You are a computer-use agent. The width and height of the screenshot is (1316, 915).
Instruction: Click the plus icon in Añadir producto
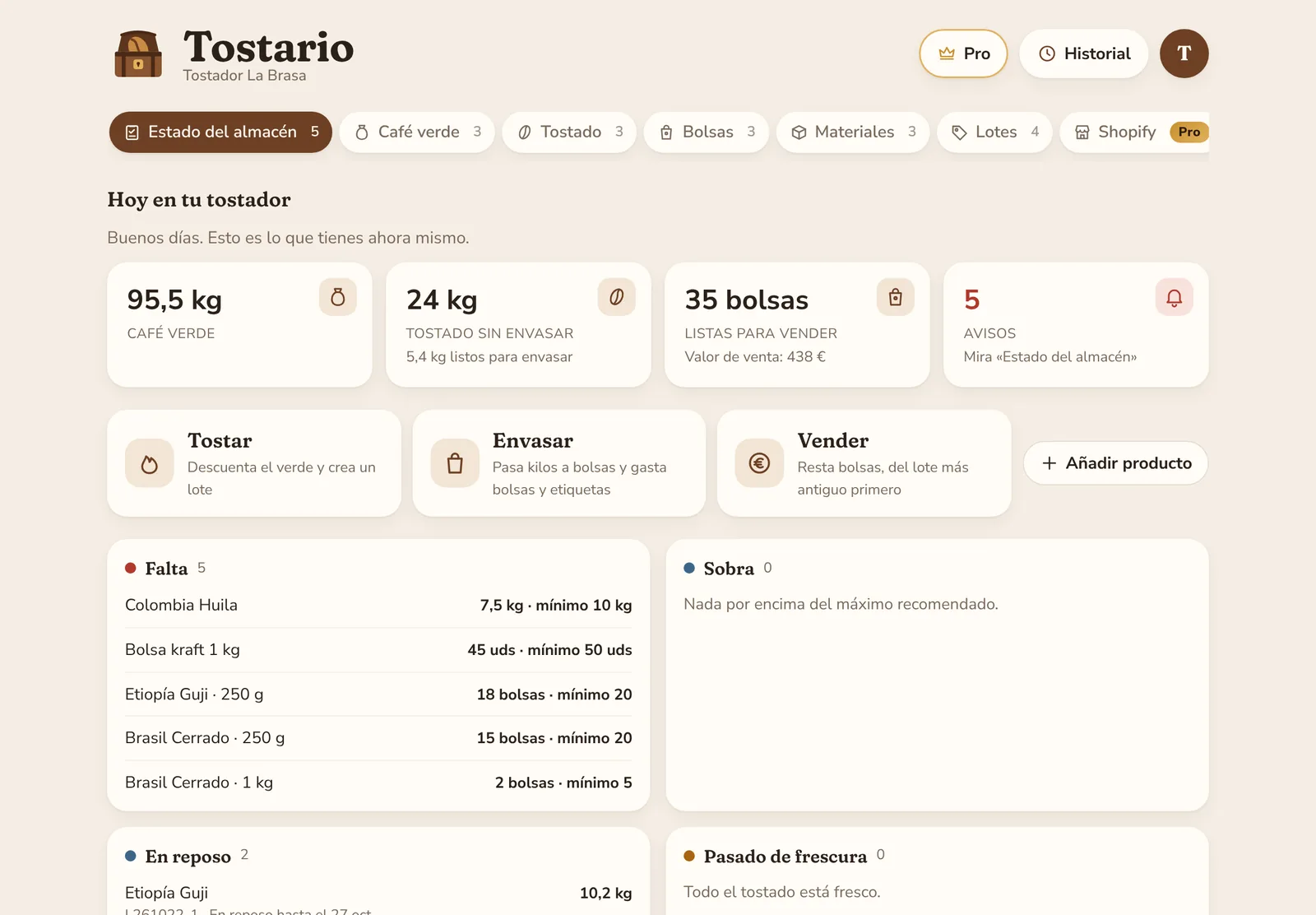[1050, 463]
